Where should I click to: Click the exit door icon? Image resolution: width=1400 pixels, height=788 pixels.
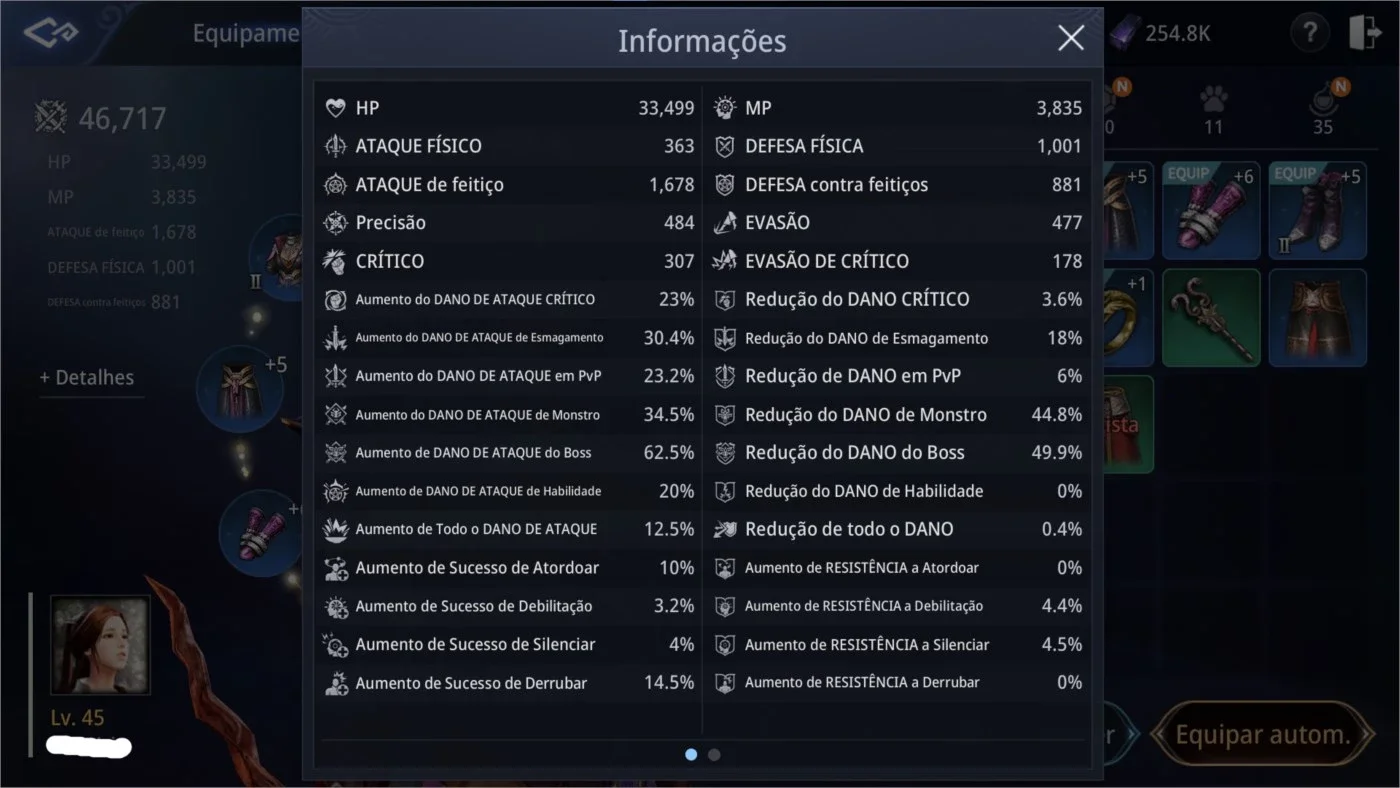(1365, 33)
